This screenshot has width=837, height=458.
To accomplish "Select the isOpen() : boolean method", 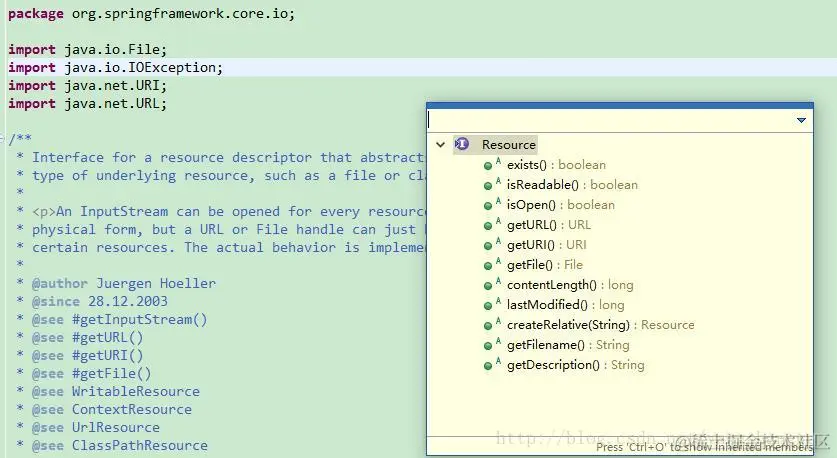I will pyautogui.click(x=561, y=205).
